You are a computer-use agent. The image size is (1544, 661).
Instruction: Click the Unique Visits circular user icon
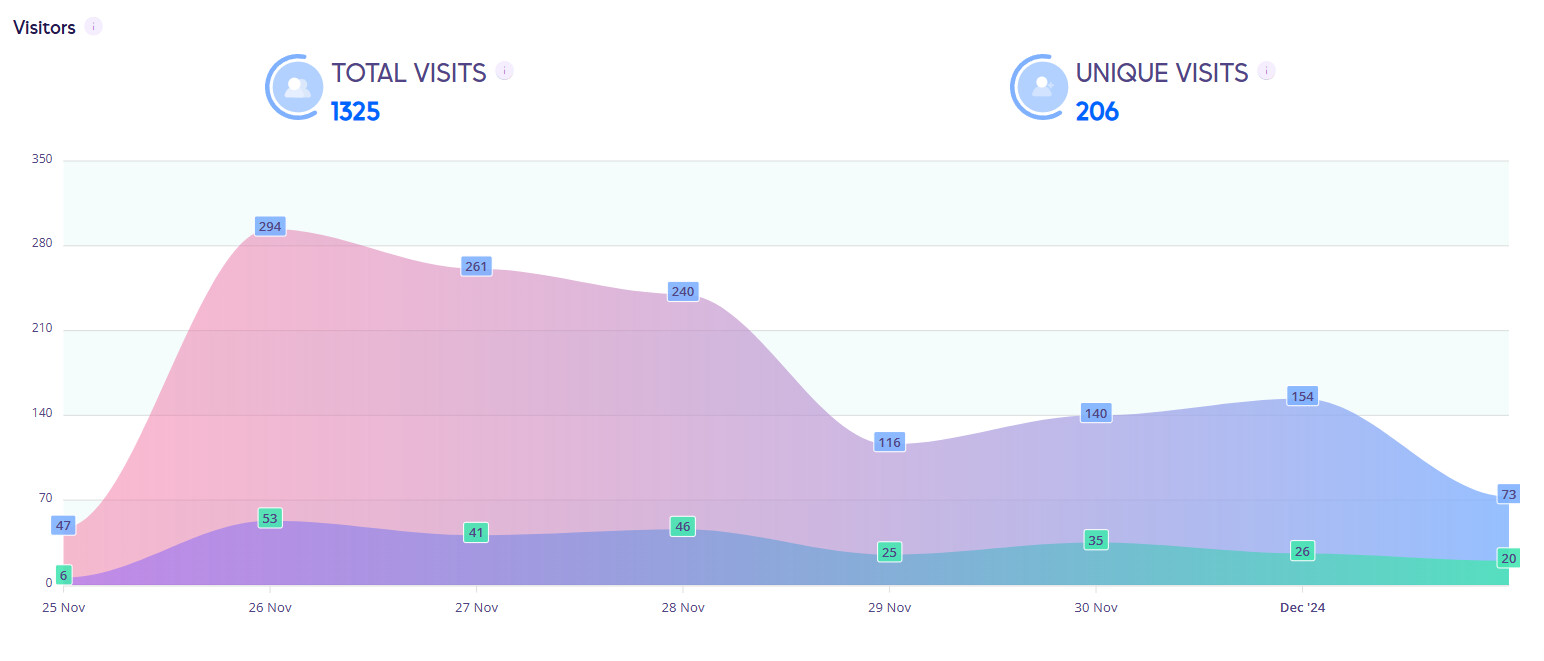click(x=1040, y=87)
